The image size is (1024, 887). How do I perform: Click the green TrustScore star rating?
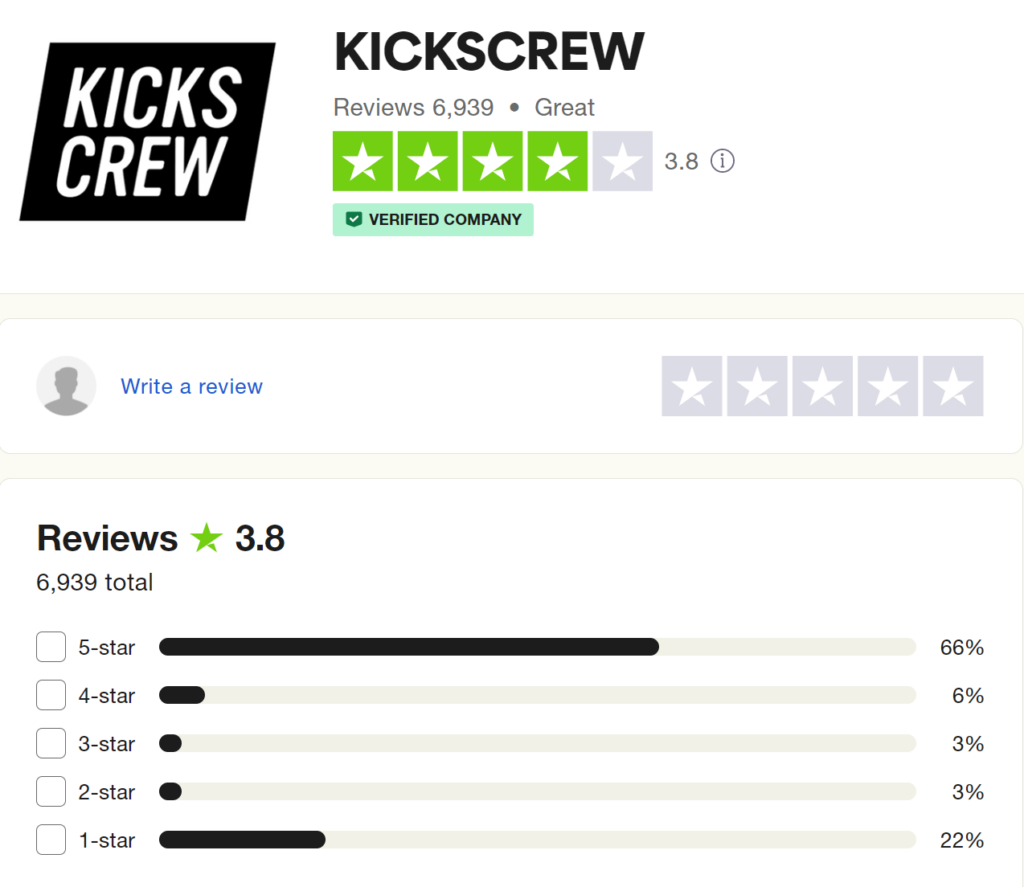pos(492,161)
